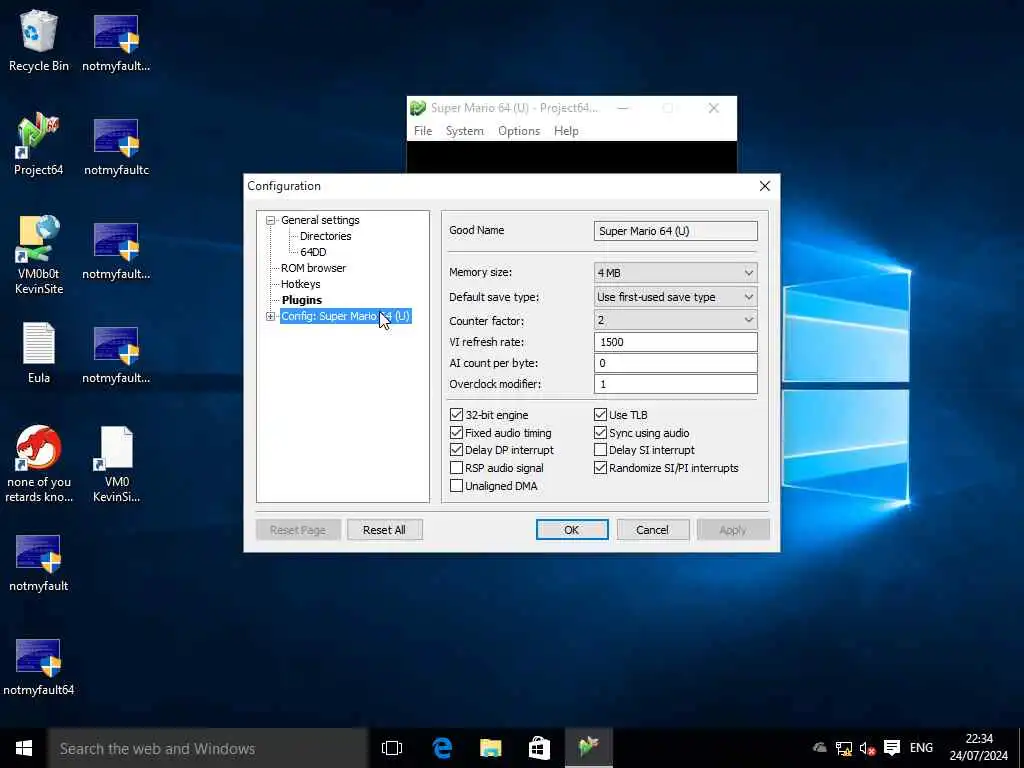
Task: Open the Options menu in Project64
Action: (519, 131)
